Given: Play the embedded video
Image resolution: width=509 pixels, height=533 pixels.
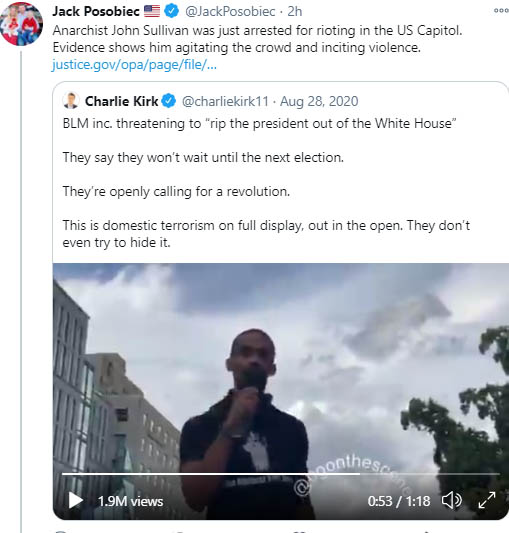Looking at the screenshot, I should (75, 500).
